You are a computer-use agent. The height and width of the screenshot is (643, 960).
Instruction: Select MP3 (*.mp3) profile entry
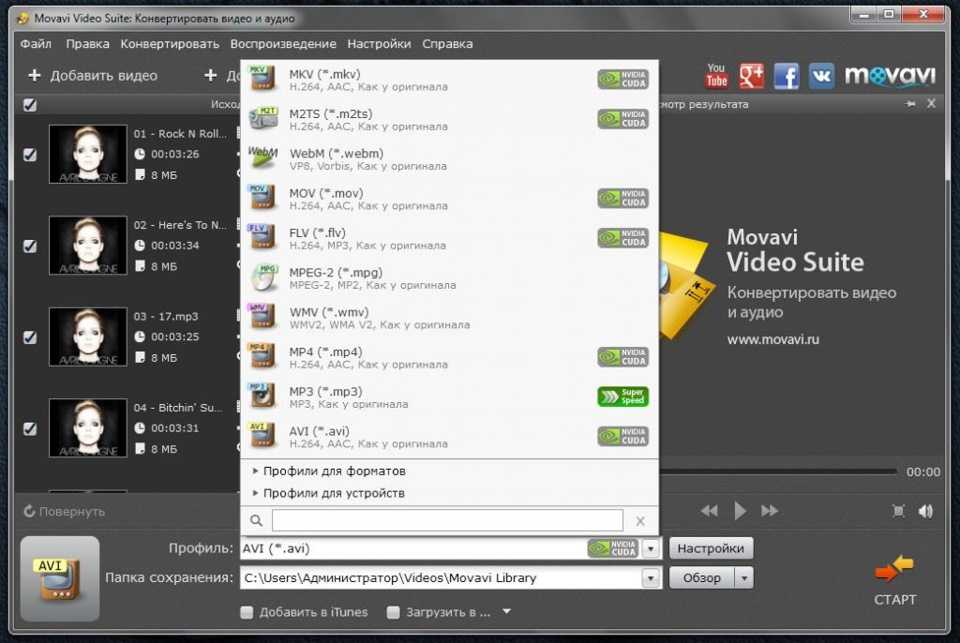[x=450, y=397]
